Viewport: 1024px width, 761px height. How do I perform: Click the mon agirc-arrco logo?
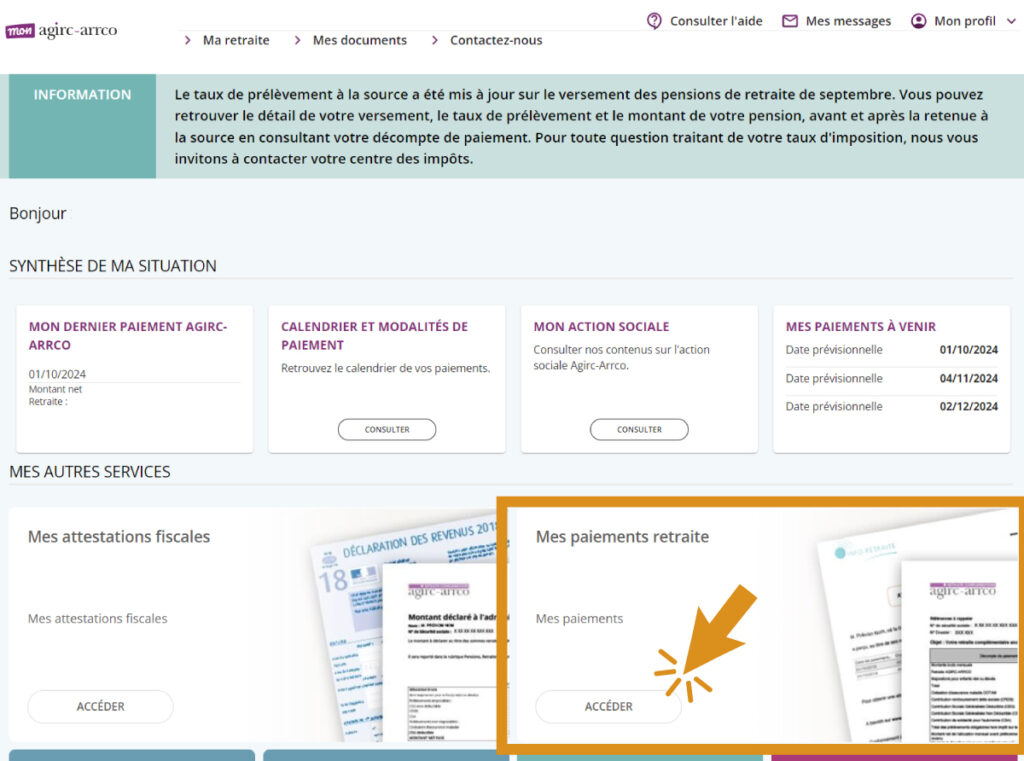point(61,30)
